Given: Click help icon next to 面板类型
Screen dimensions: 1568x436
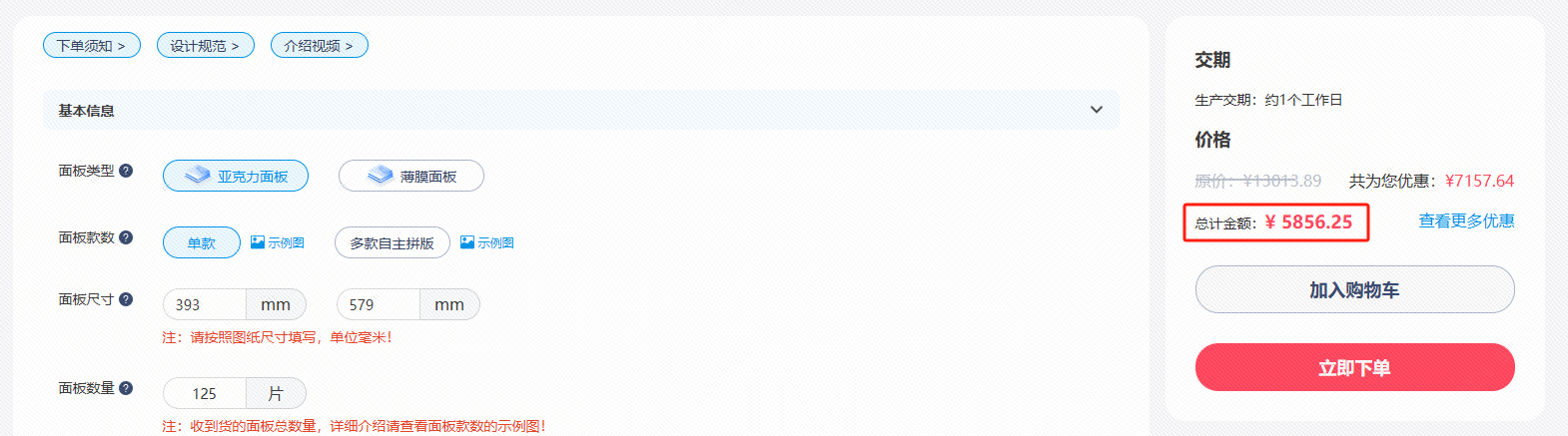Looking at the screenshot, I should (126, 171).
